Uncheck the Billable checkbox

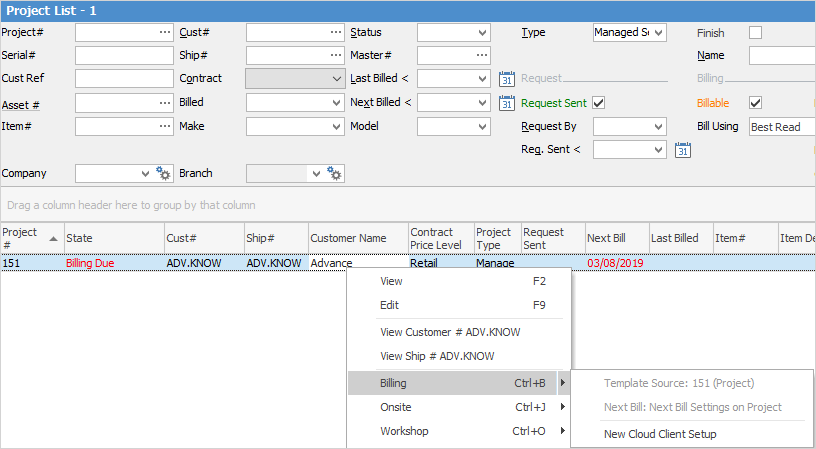coord(756,103)
